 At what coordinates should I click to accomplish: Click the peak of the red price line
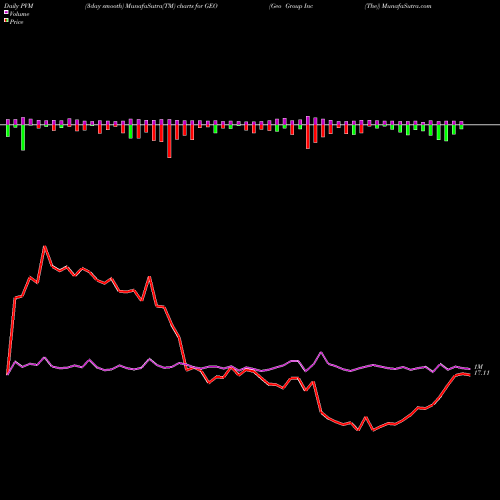coord(45,247)
